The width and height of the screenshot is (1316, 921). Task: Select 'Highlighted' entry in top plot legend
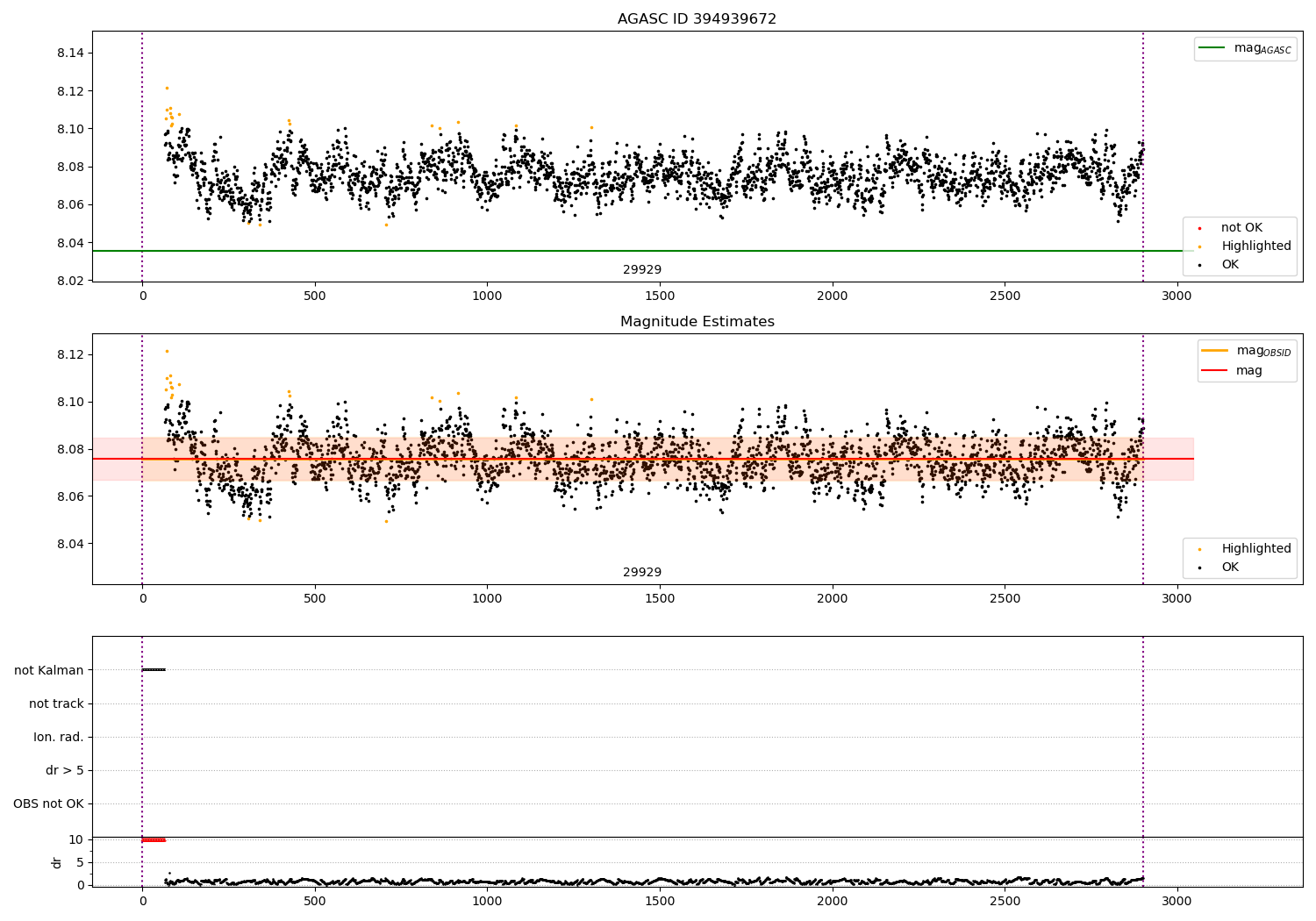[1255, 246]
